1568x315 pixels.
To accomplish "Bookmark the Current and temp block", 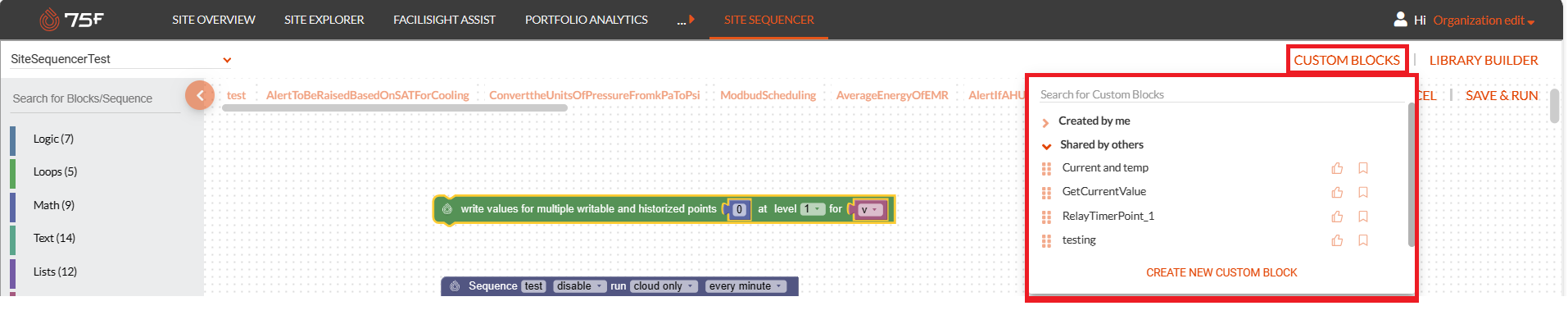I will [x=1363, y=168].
